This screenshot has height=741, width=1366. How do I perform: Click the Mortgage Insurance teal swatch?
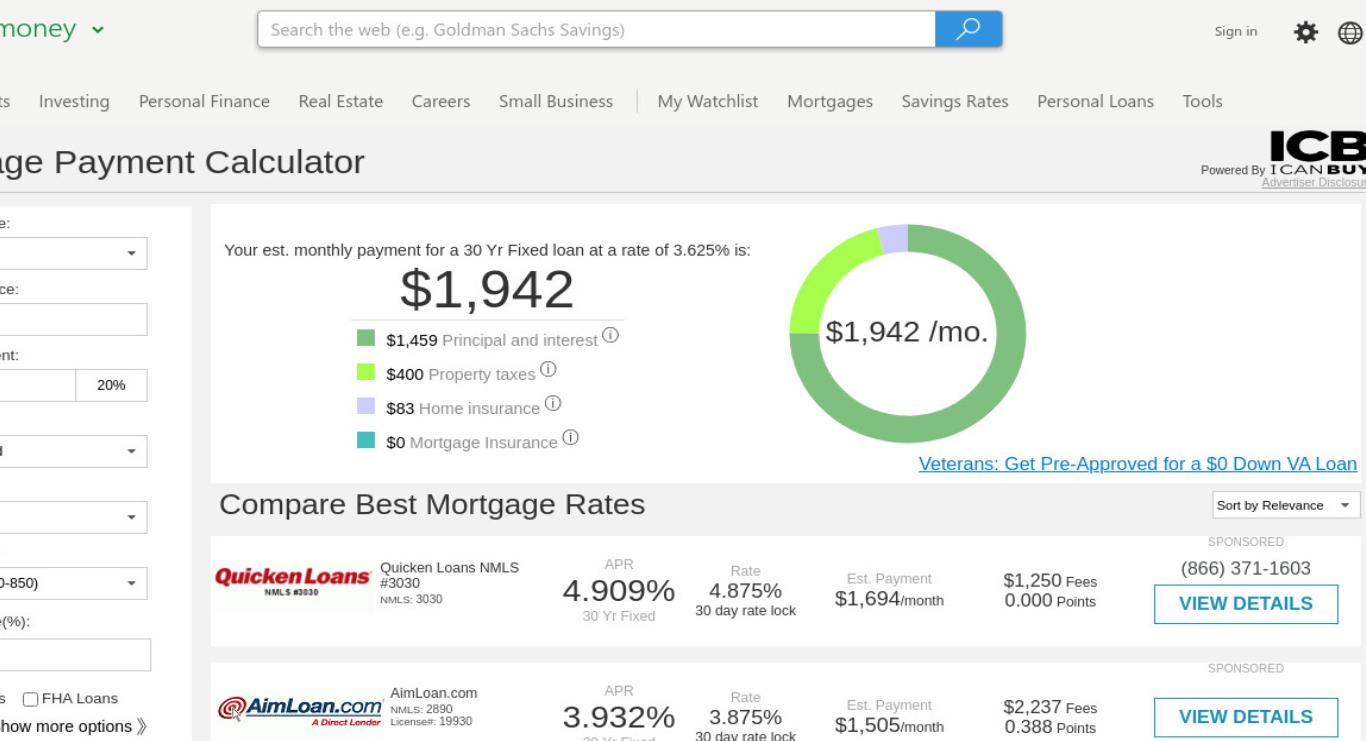pos(367,440)
